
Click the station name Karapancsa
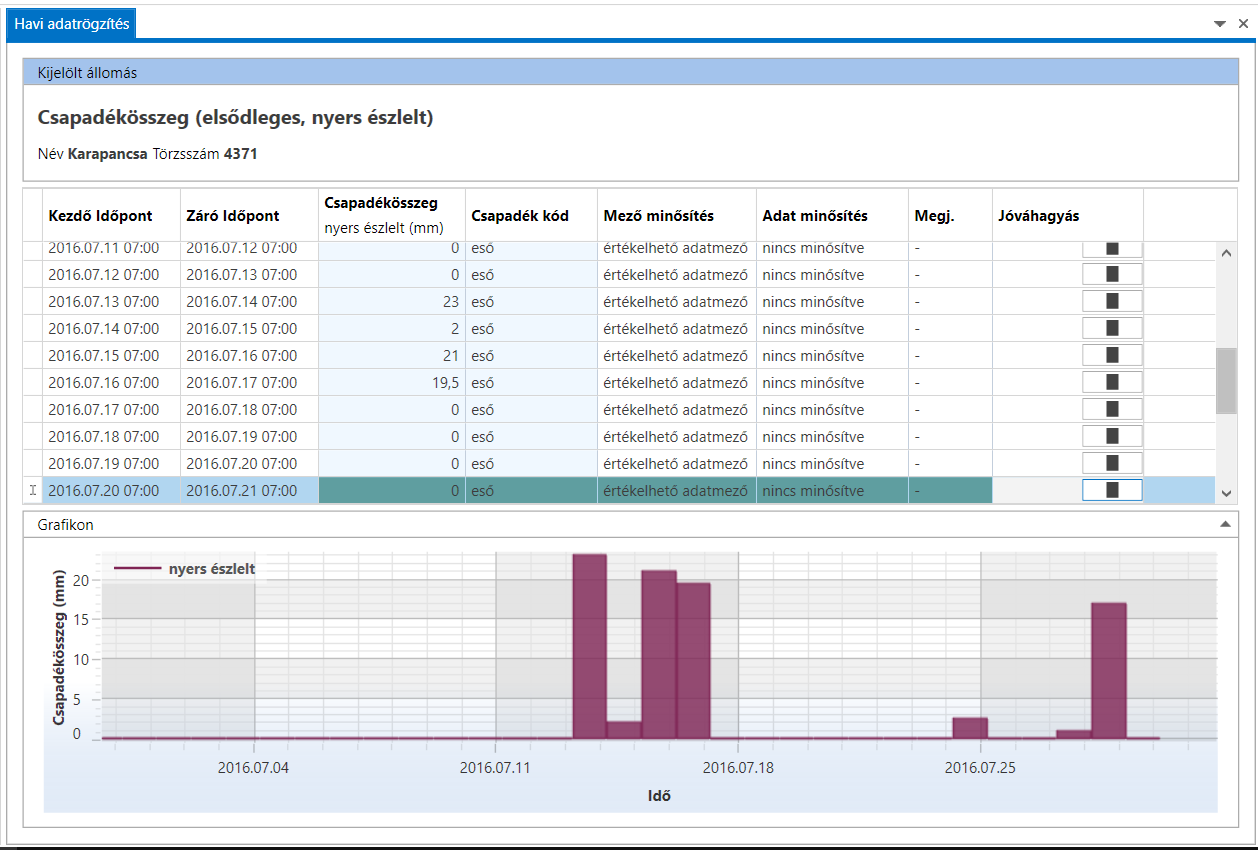tap(108, 155)
